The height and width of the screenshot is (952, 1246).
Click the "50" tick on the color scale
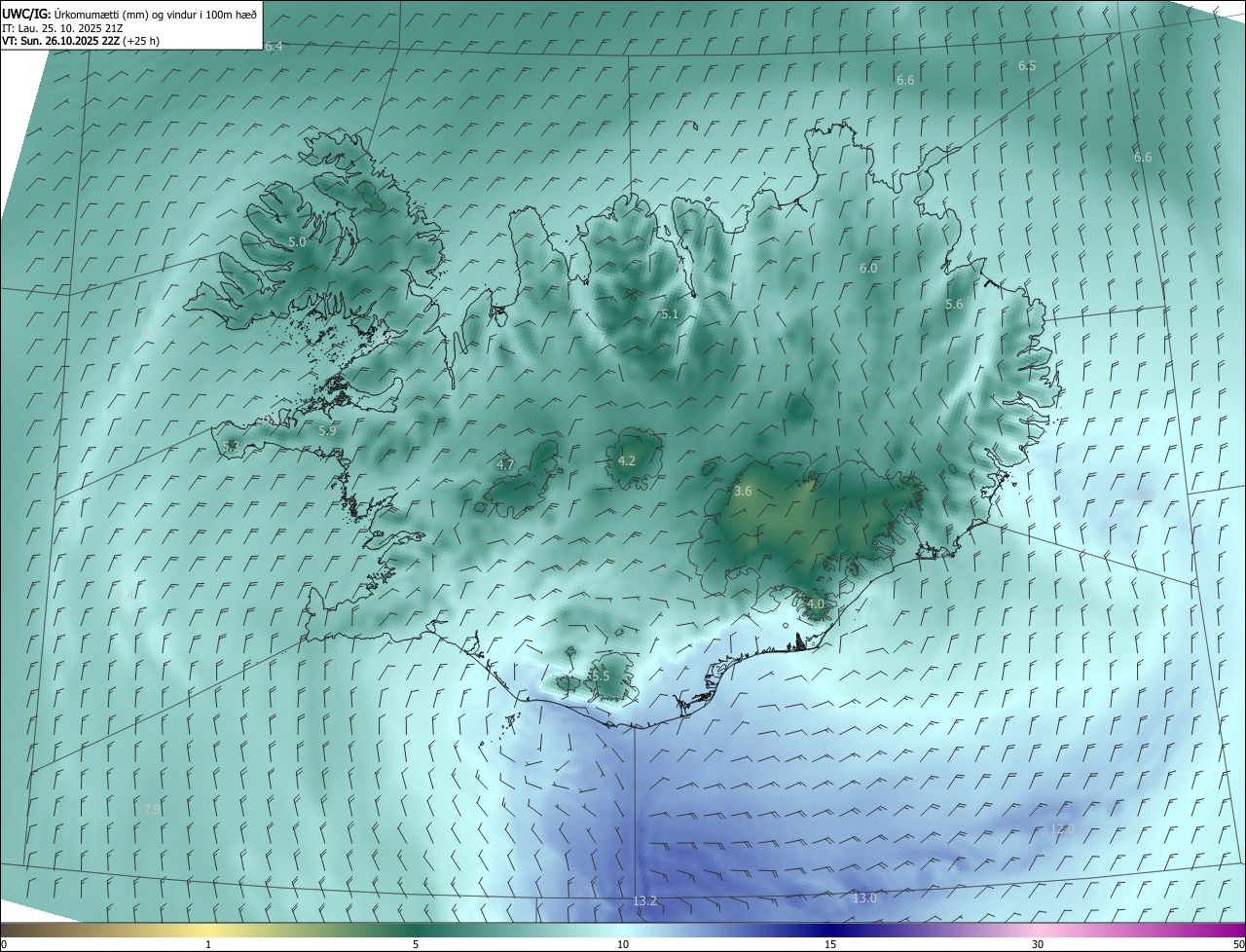(x=1238, y=945)
